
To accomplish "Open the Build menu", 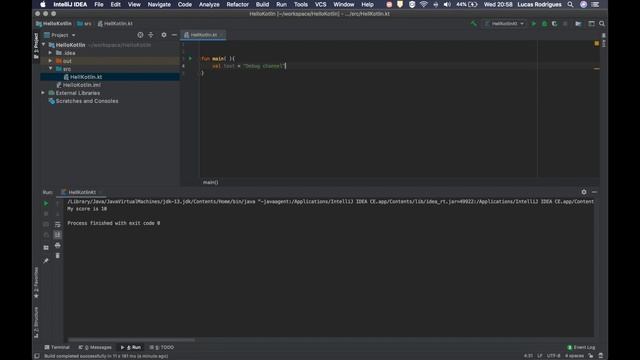I will coord(262,4).
